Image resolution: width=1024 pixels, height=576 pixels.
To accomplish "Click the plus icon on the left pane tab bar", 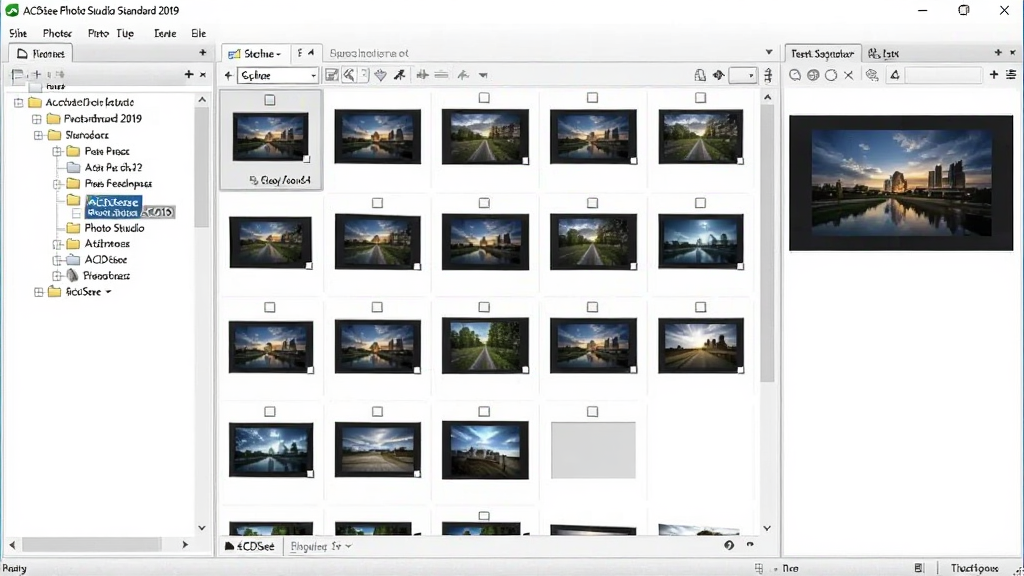I will click(202, 52).
